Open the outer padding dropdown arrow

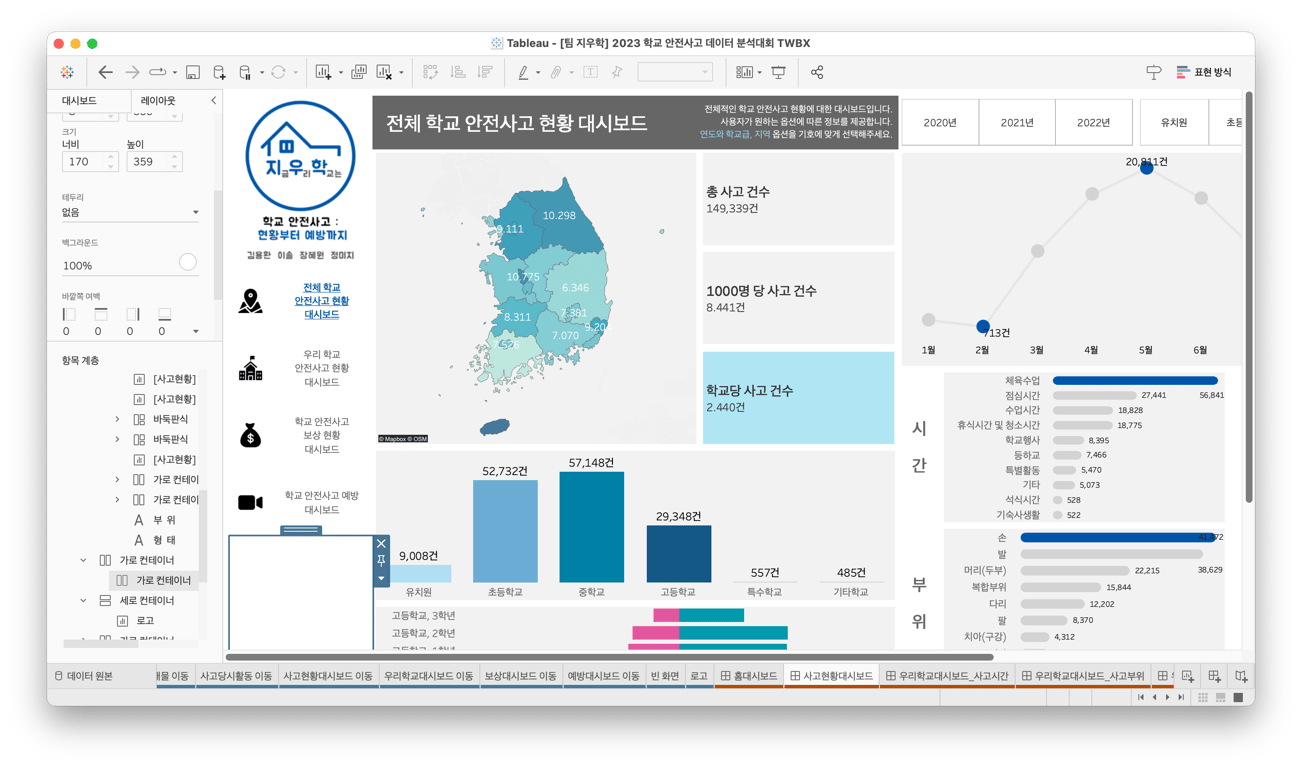tap(196, 331)
